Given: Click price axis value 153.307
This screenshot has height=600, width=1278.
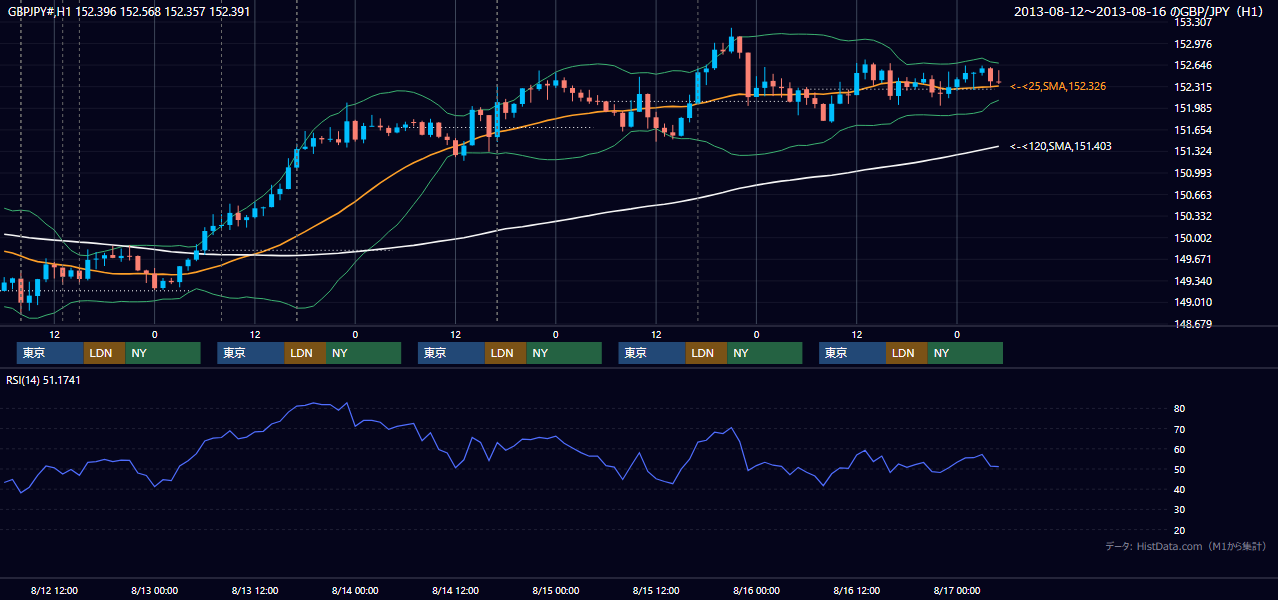Looking at the screenshot, I should click(x=1193, y=22).
